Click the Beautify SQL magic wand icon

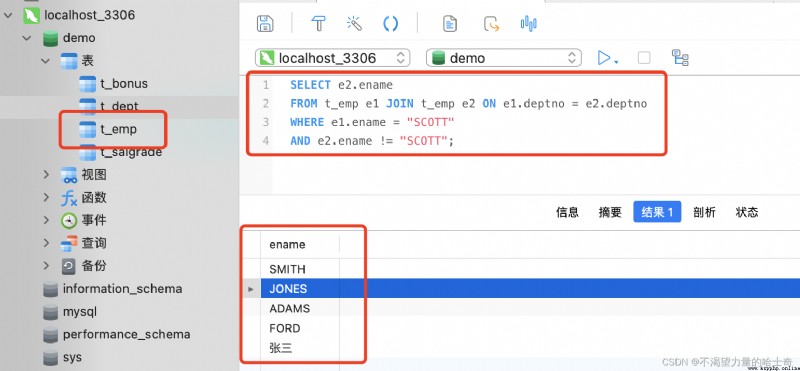point(354,23)
